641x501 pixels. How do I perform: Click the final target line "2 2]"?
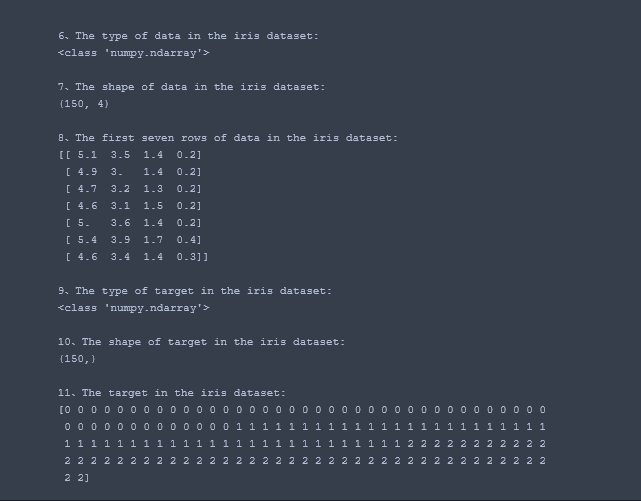pos(77,478)
